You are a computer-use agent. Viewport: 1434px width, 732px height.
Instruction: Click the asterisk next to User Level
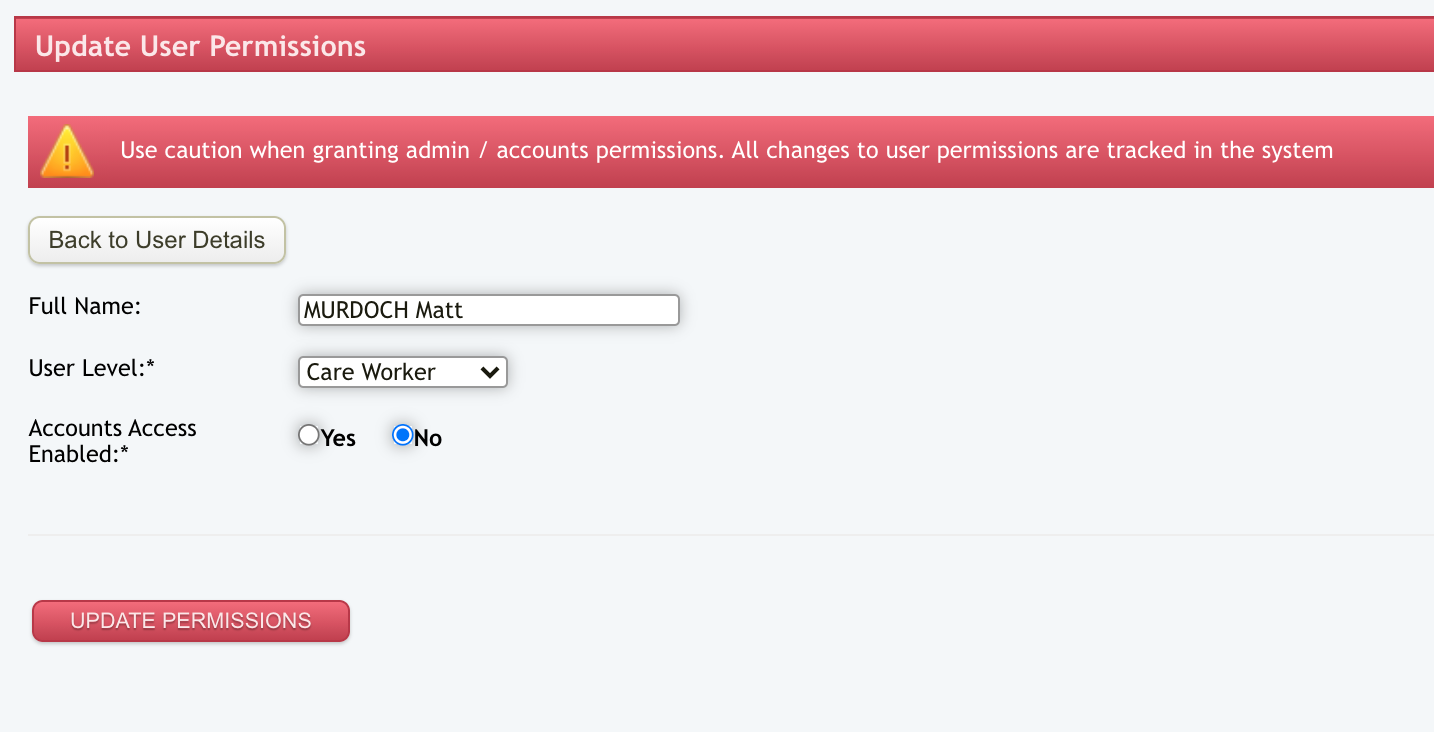click(151, 367)
